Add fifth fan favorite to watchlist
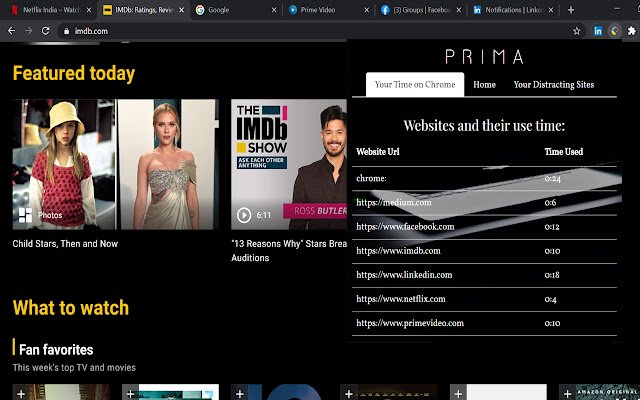 [x=458, y=393]
